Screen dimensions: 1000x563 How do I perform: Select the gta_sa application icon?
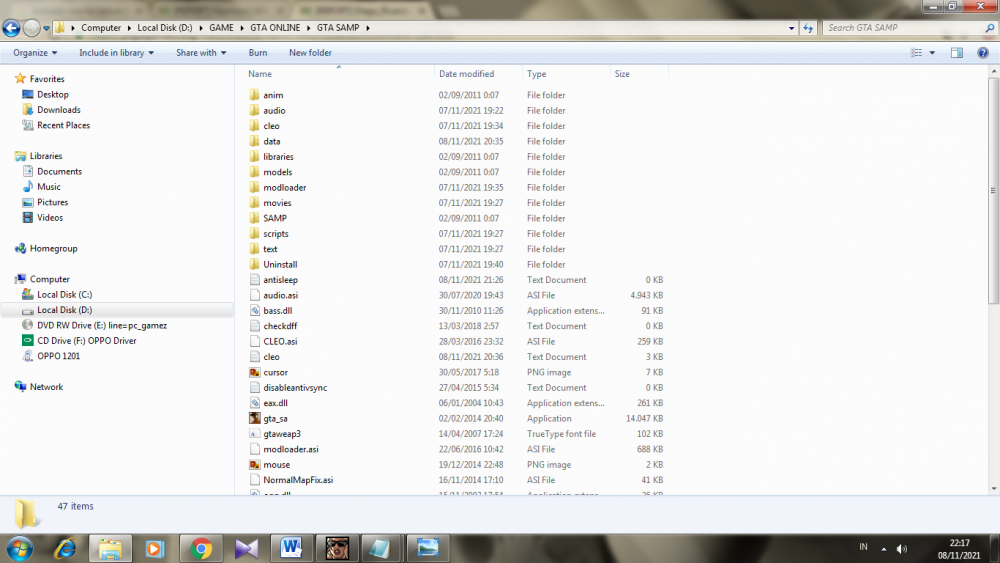point(255,418)
